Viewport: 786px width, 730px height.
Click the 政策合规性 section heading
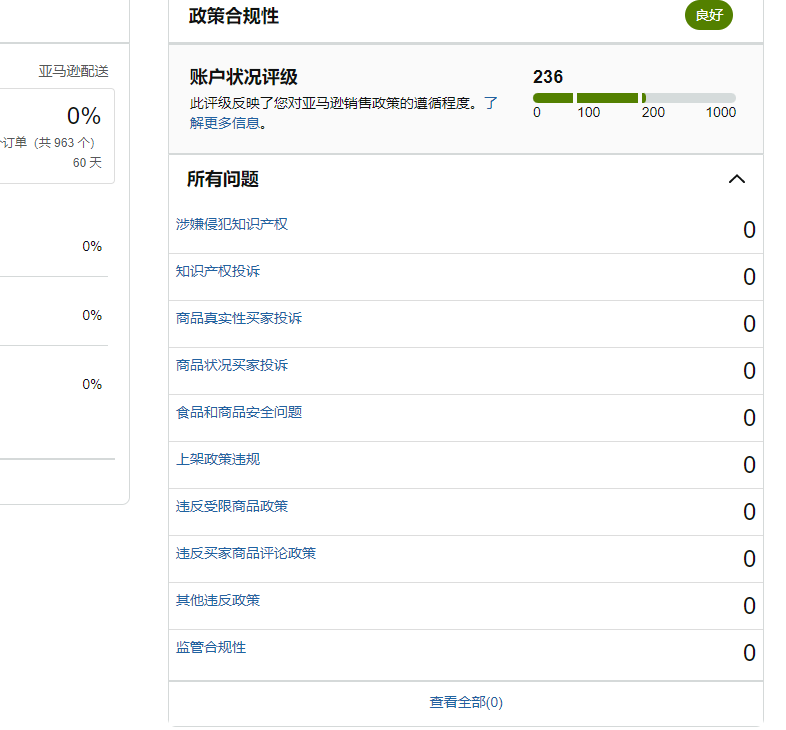coord(234,16)
